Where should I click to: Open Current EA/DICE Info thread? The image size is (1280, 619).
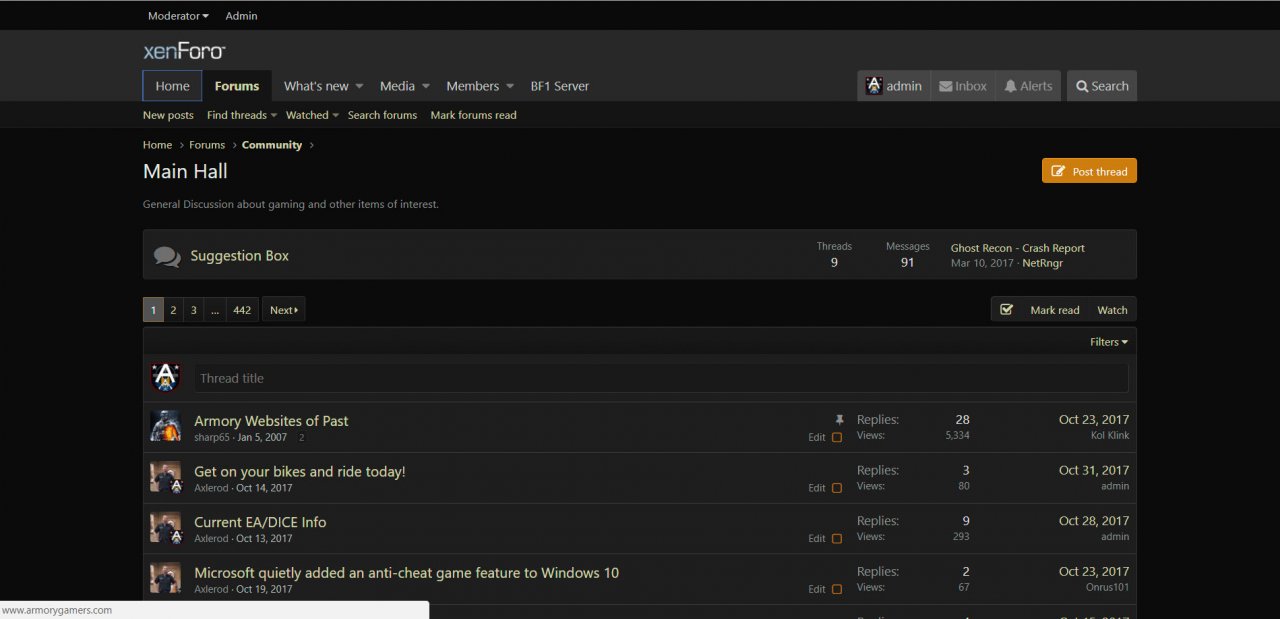[260, 522]
